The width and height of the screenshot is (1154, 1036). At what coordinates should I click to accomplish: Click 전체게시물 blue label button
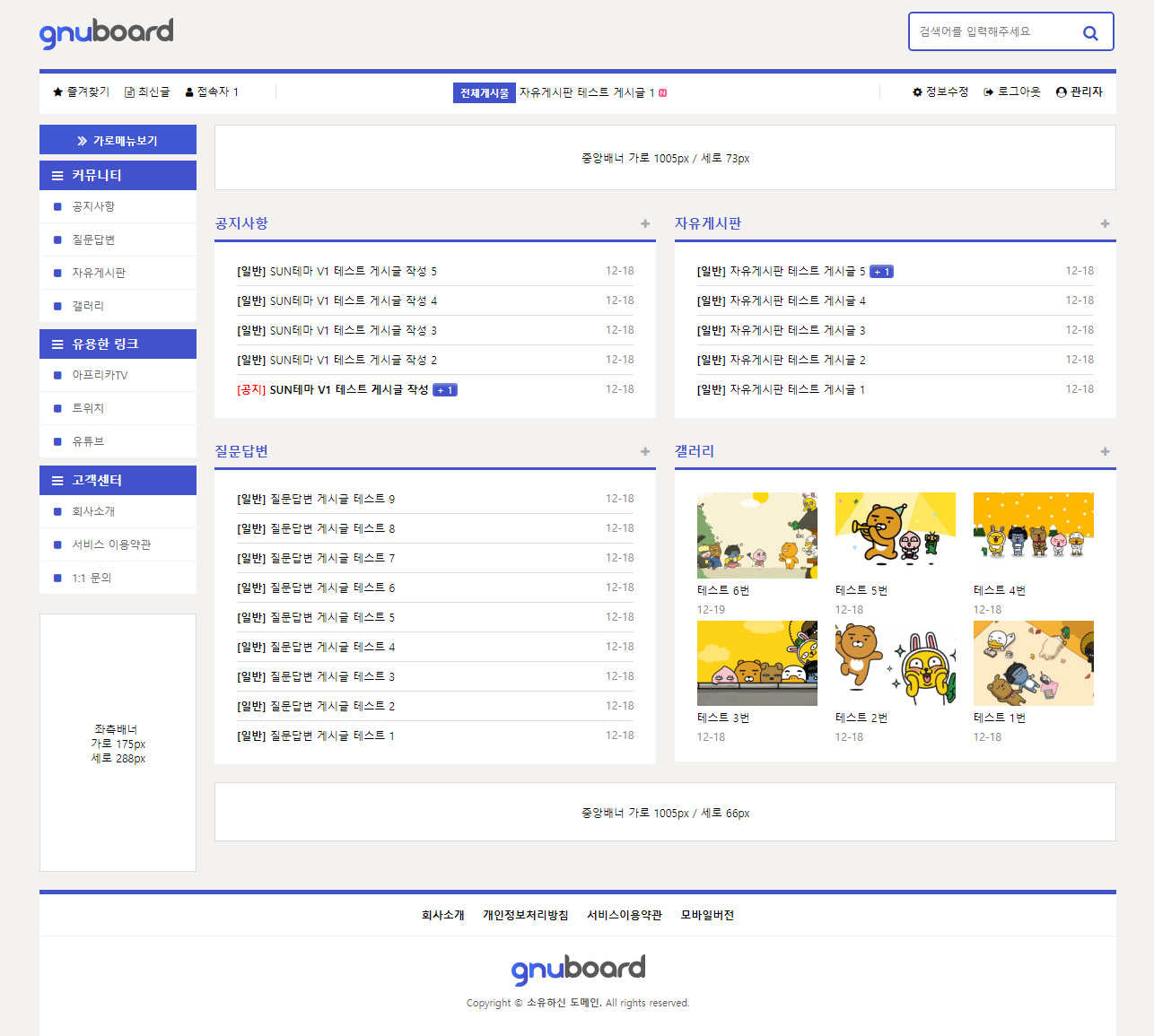tap(484, 93)
